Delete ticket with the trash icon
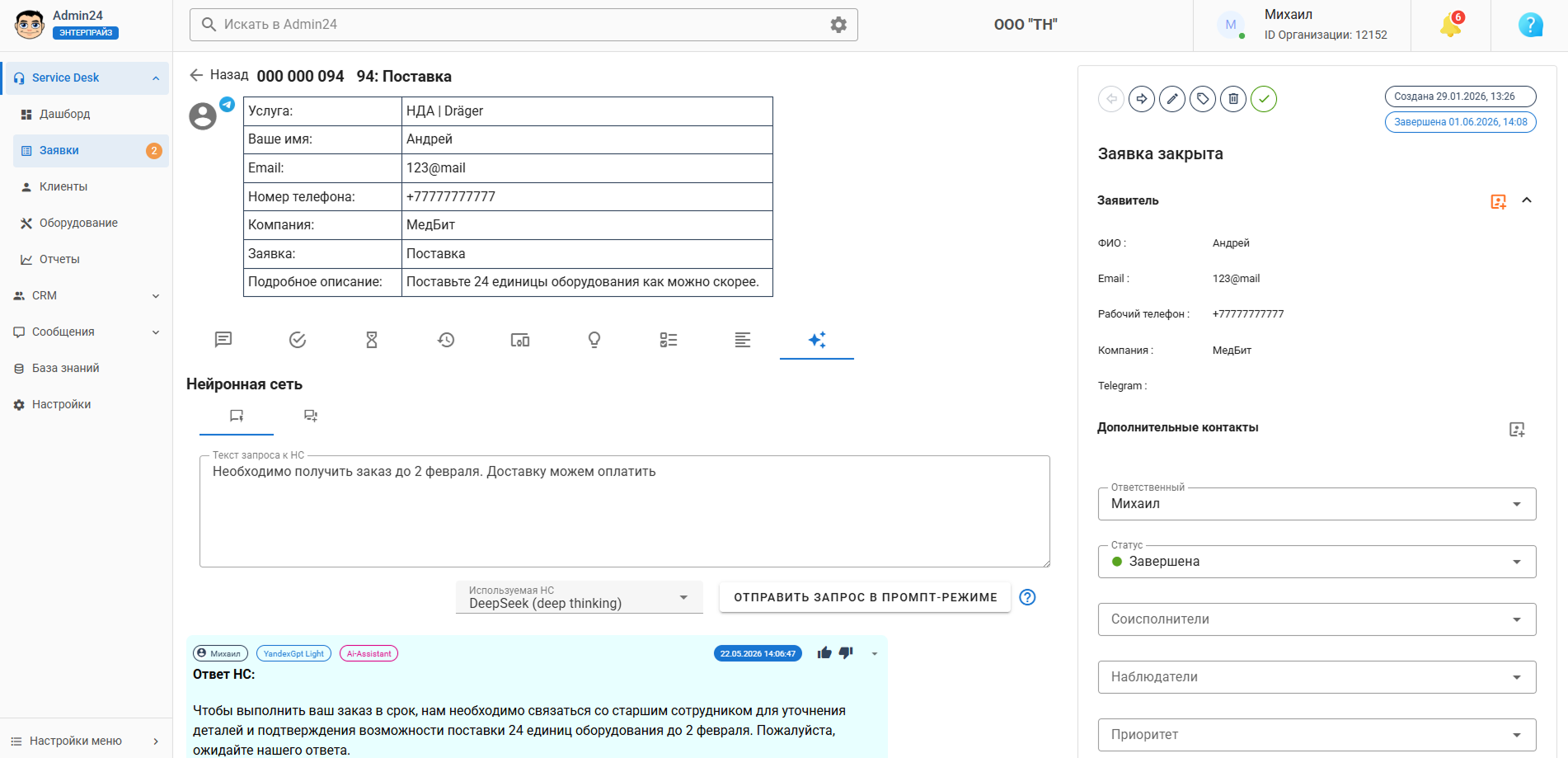The width and height of the screenshot is (1568, 758). coord(1233,99)
